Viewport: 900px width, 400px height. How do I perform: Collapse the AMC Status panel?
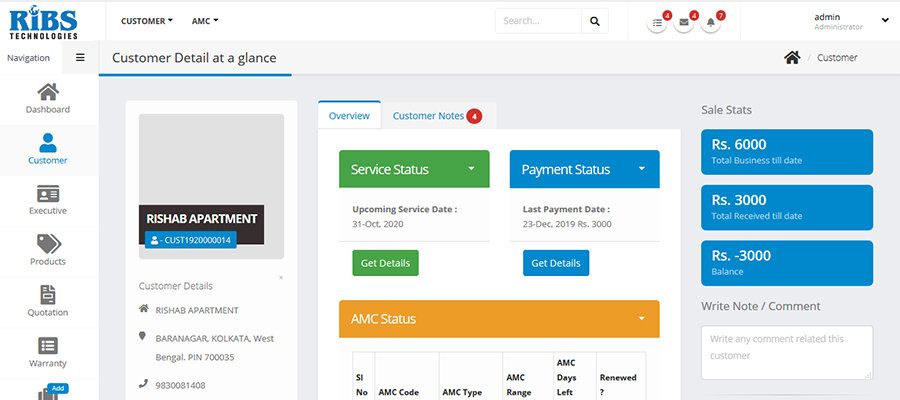[x=641, y=318]
